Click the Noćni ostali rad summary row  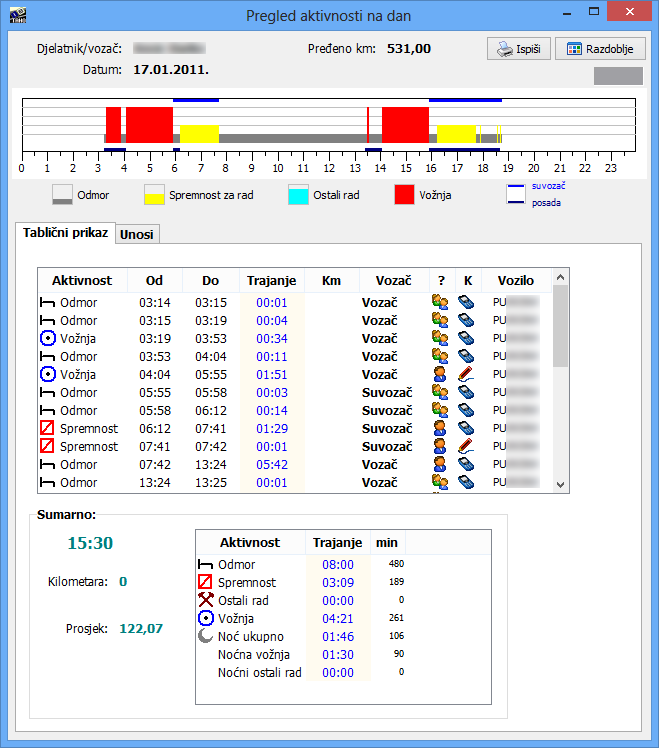pos(301,673)
